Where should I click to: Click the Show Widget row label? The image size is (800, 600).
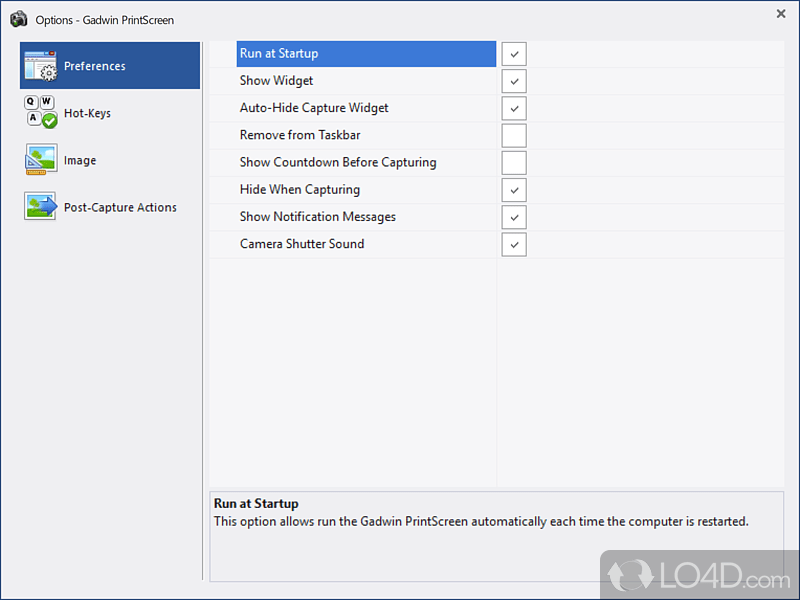click(x=276, y=81)
